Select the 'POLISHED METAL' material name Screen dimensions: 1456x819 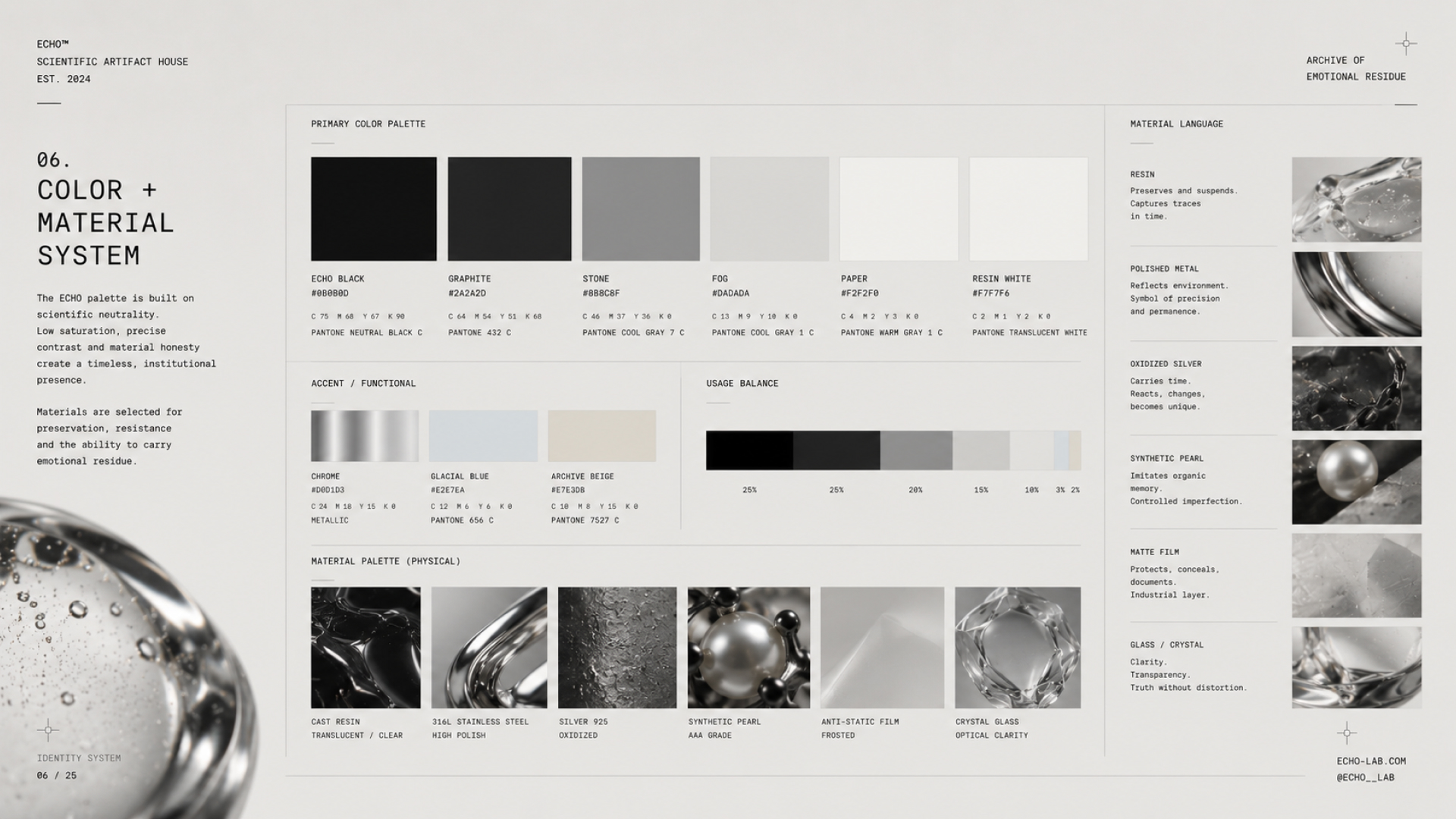coord(1164,268)
